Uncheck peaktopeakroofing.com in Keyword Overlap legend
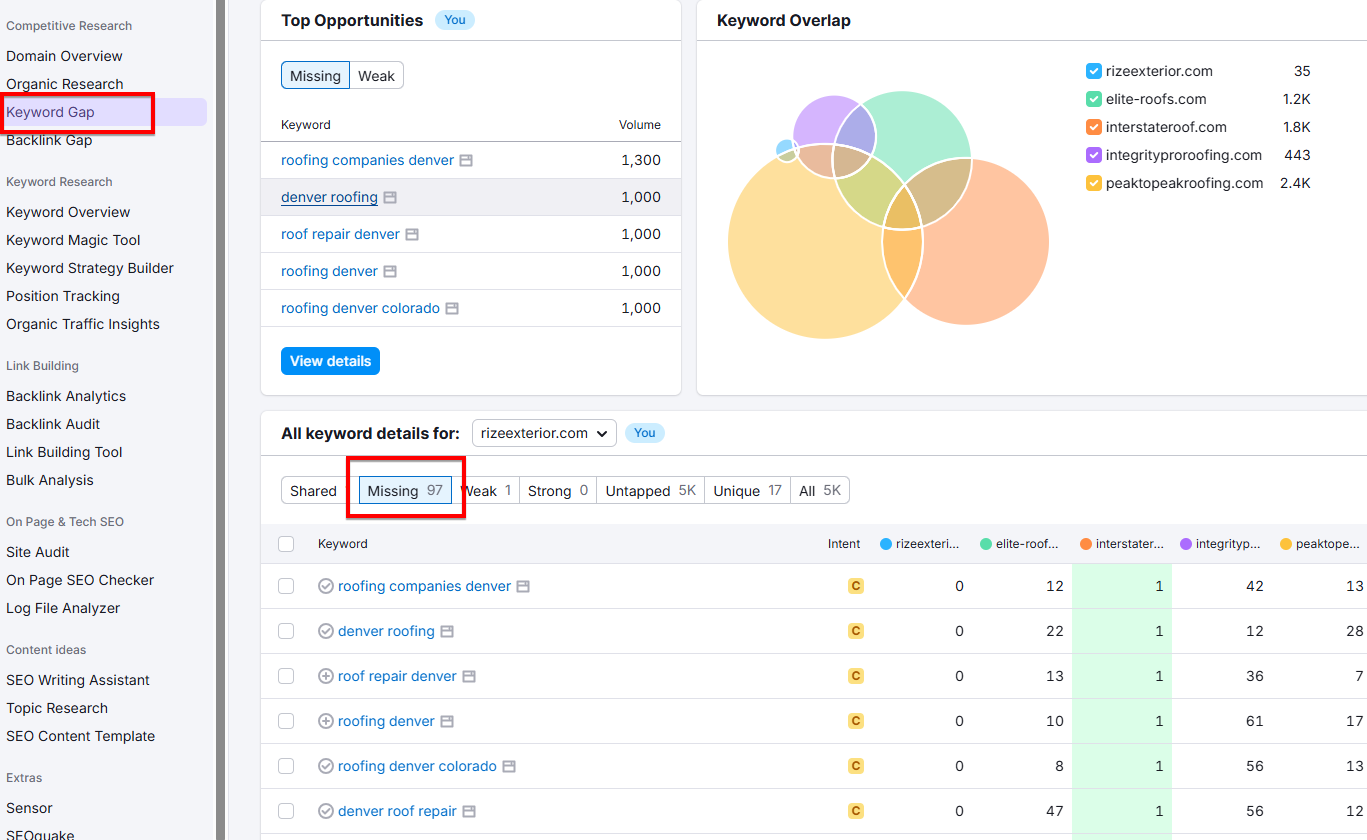Screen dimensions: 1367x840 1094,183
